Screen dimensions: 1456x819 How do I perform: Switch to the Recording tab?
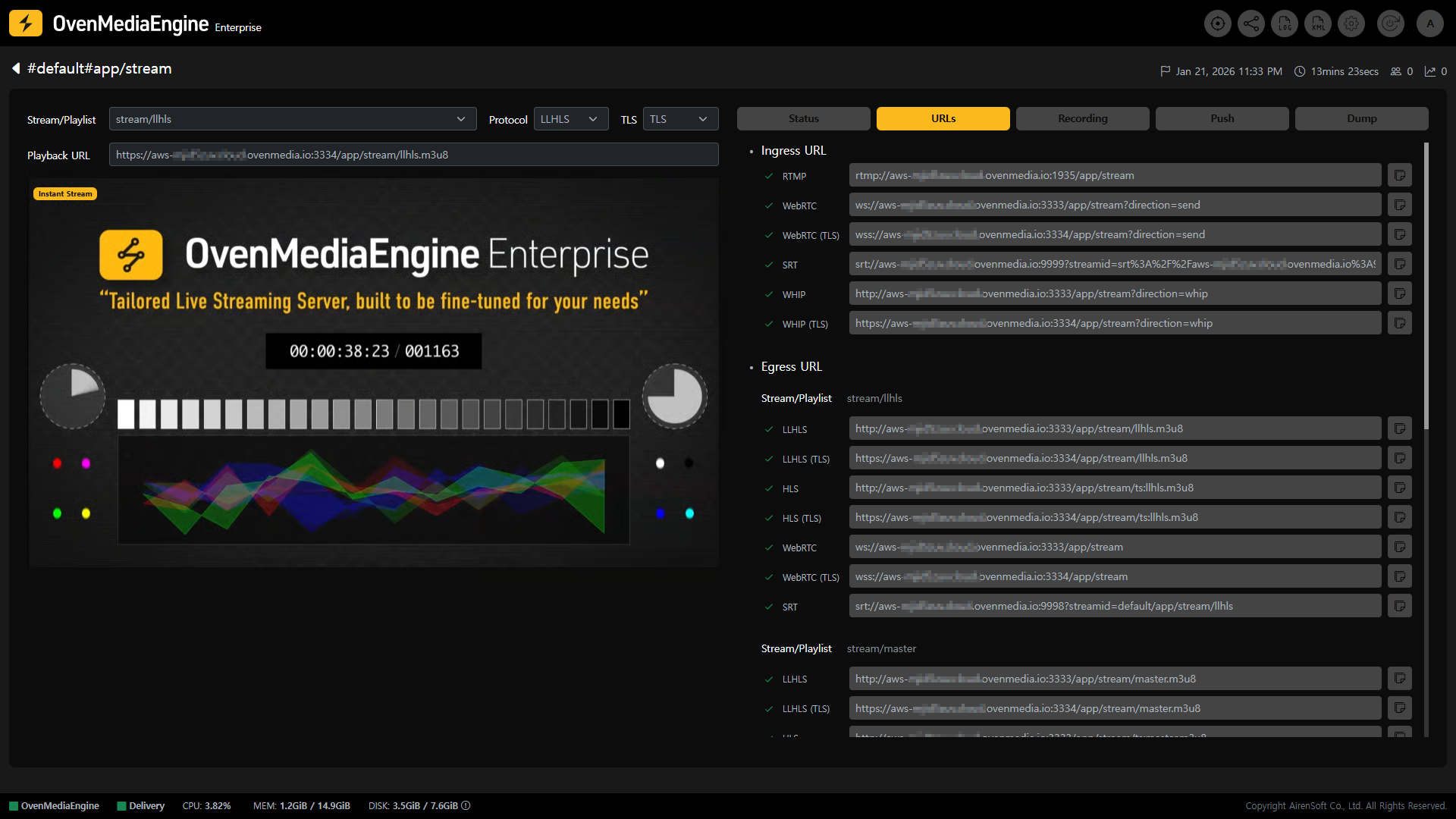1082,118
